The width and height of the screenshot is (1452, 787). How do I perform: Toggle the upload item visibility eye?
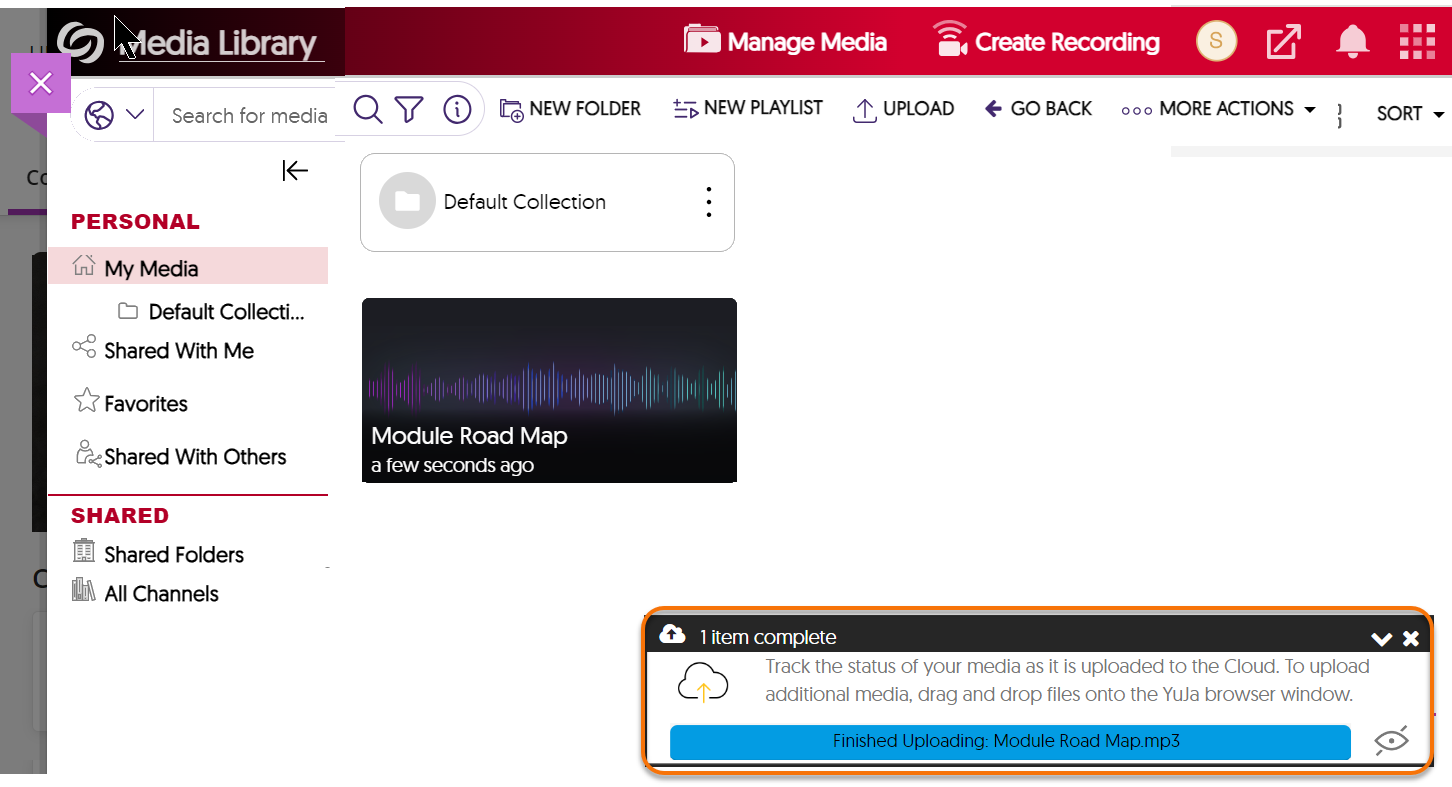coord(1391,741)
